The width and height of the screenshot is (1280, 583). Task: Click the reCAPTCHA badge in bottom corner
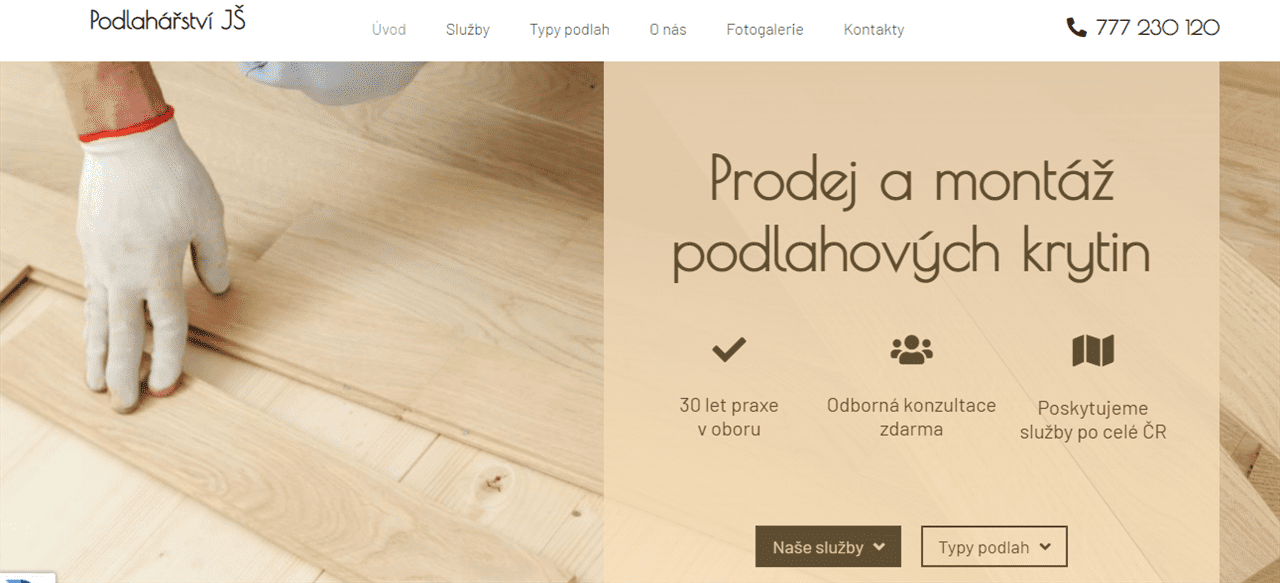27,577
